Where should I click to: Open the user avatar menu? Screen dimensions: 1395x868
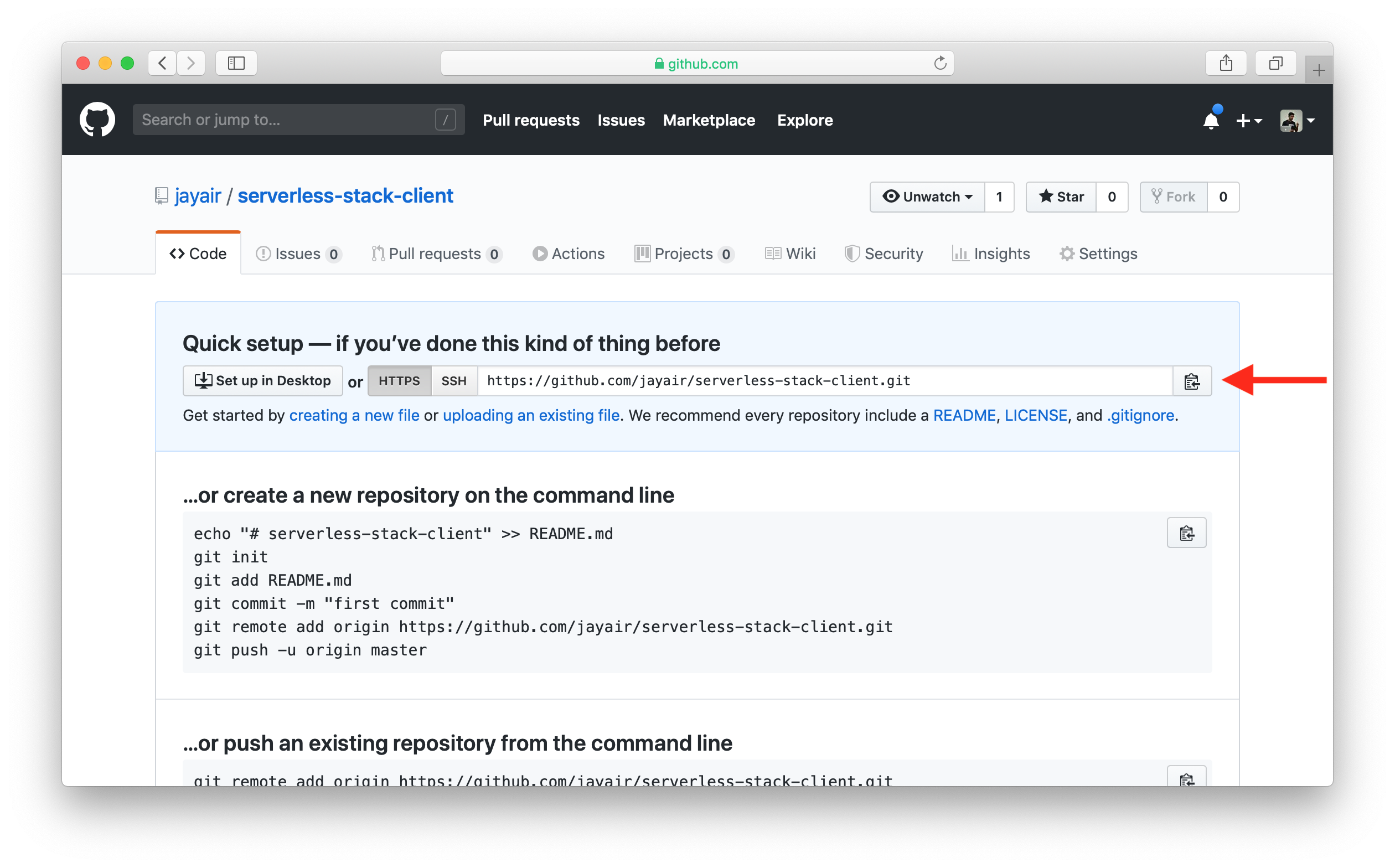(x=1297, y=121)
